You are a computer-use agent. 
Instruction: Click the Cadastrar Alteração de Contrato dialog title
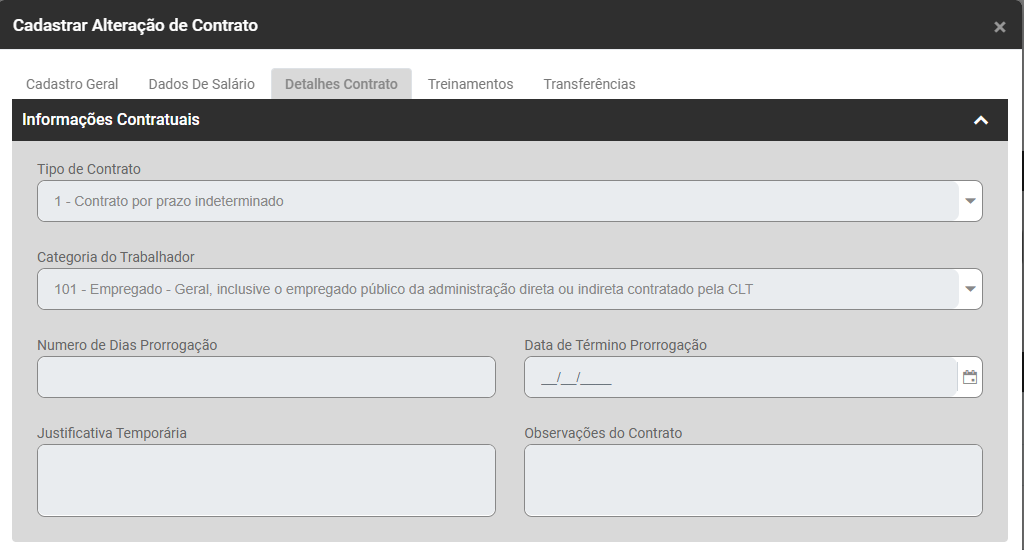tap(135, 25)
